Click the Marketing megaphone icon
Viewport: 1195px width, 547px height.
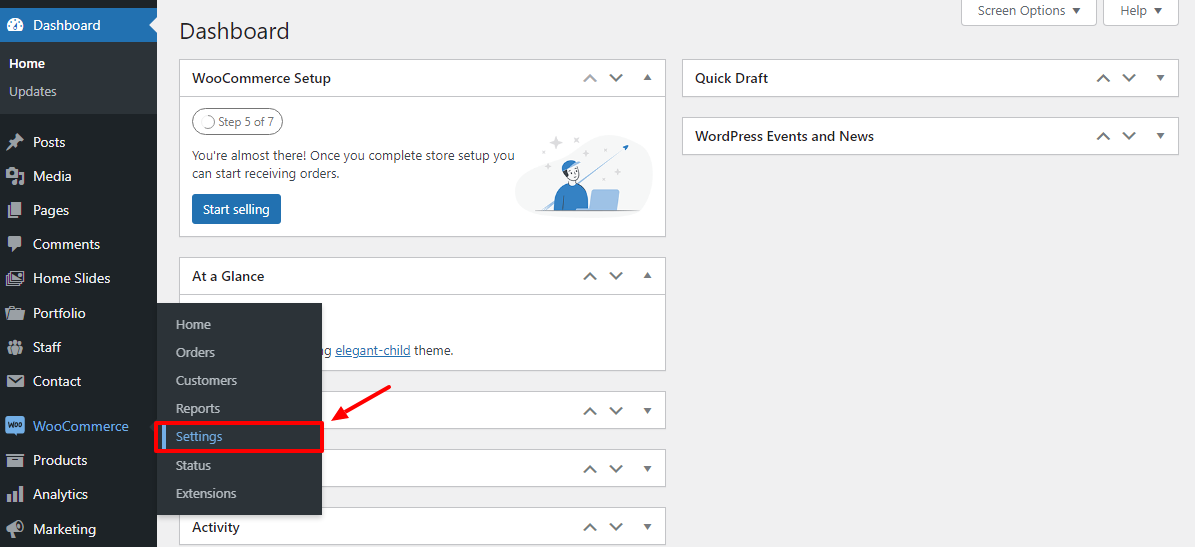(14, 529)
